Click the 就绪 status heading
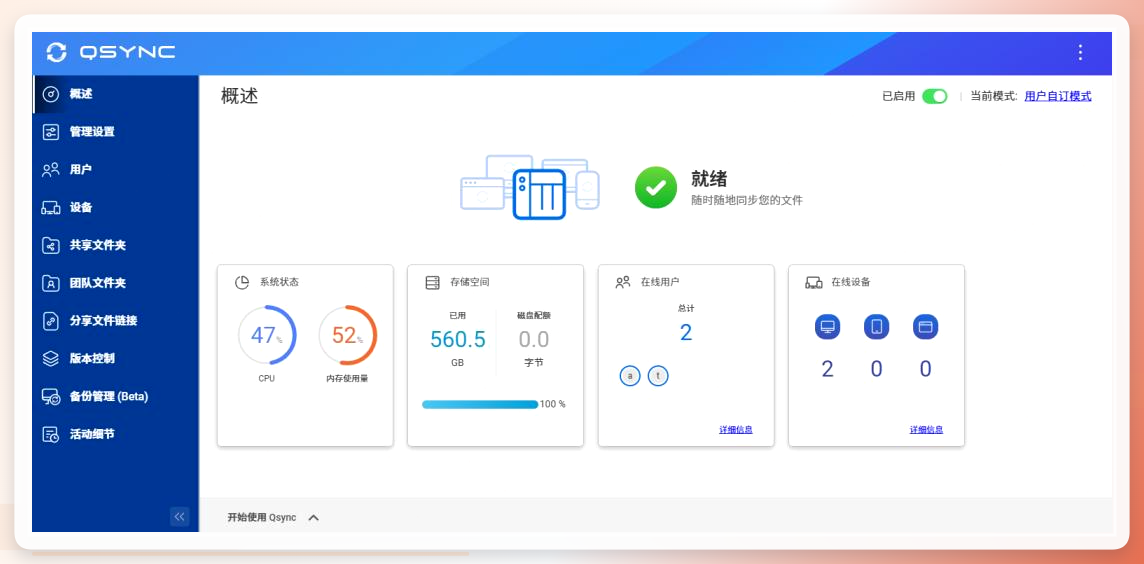 (x=709, y=179)
